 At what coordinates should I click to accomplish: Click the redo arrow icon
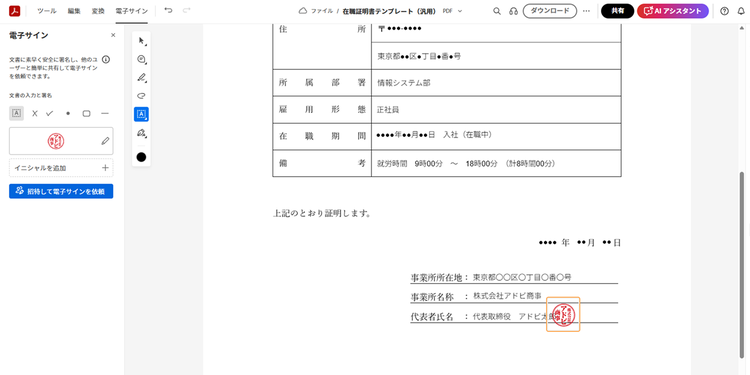tap(187, 11)
